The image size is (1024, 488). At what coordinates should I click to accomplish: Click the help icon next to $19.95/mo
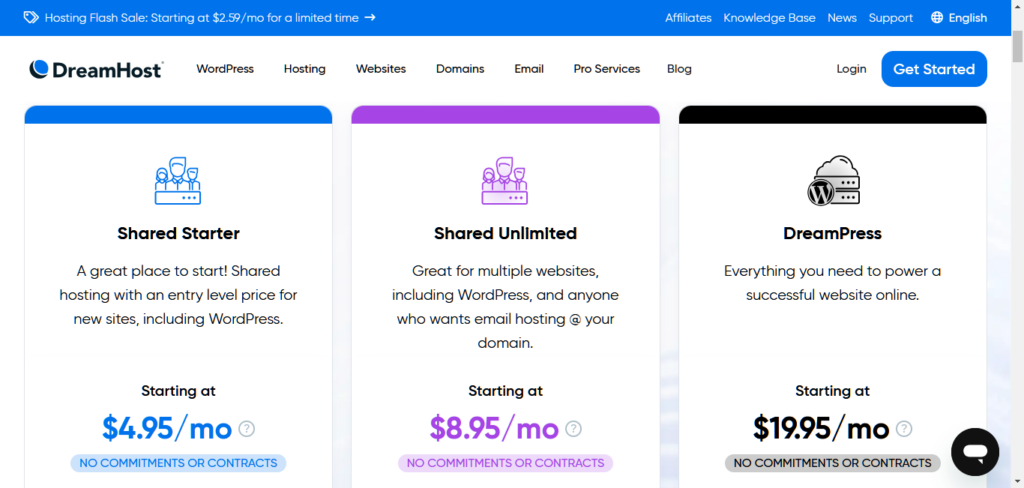(904, 429)
